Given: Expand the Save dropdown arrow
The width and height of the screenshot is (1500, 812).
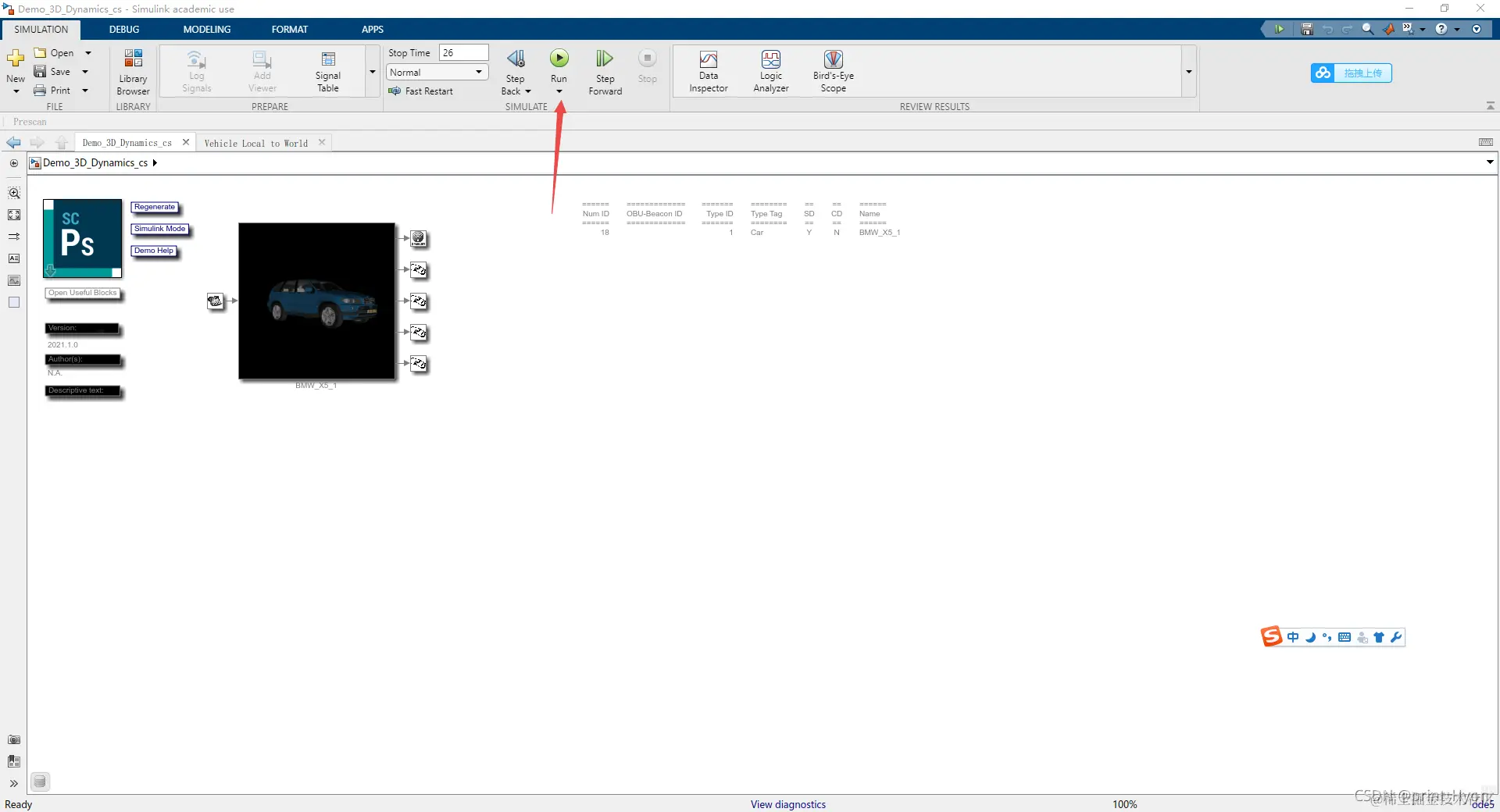Looking at the screenshot, I should pos(85,72).
